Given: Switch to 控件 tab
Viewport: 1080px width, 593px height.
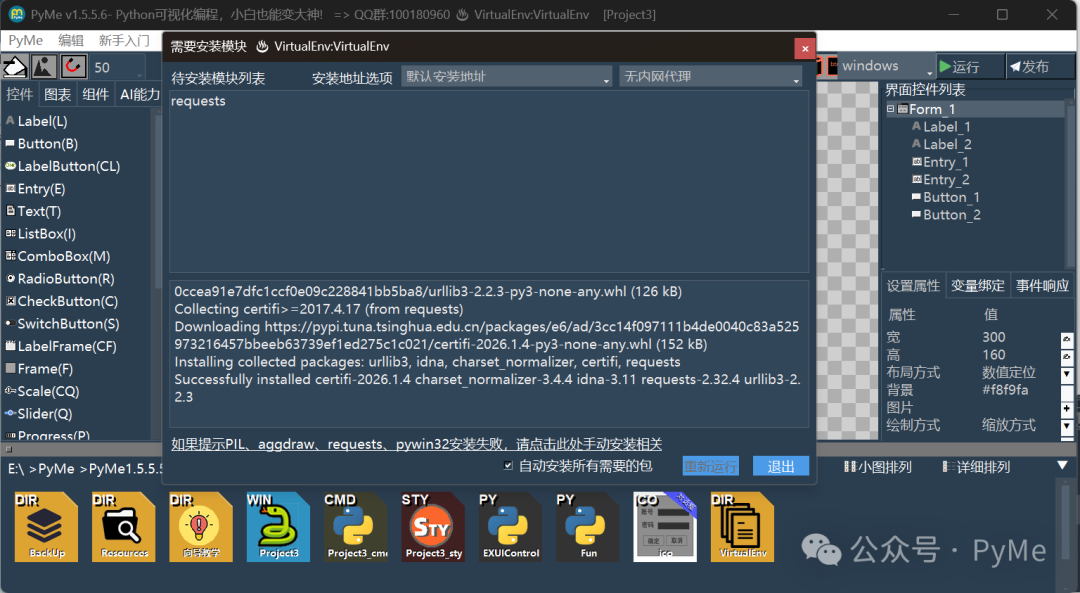Looking at the screenshot, I should tap(19, 94).
